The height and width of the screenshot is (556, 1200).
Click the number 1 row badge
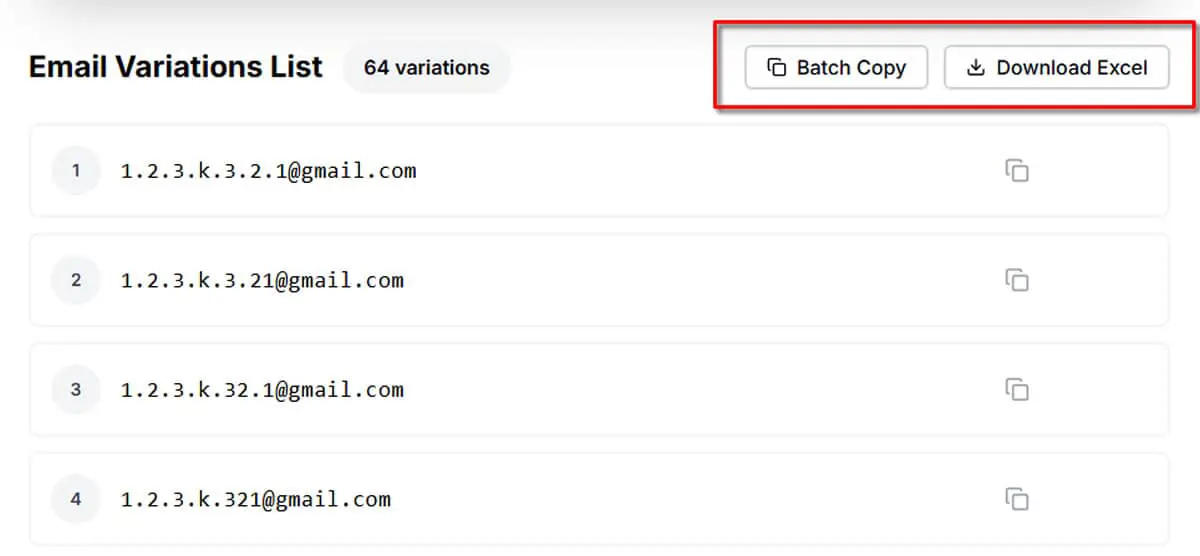[x=76, y=171]
